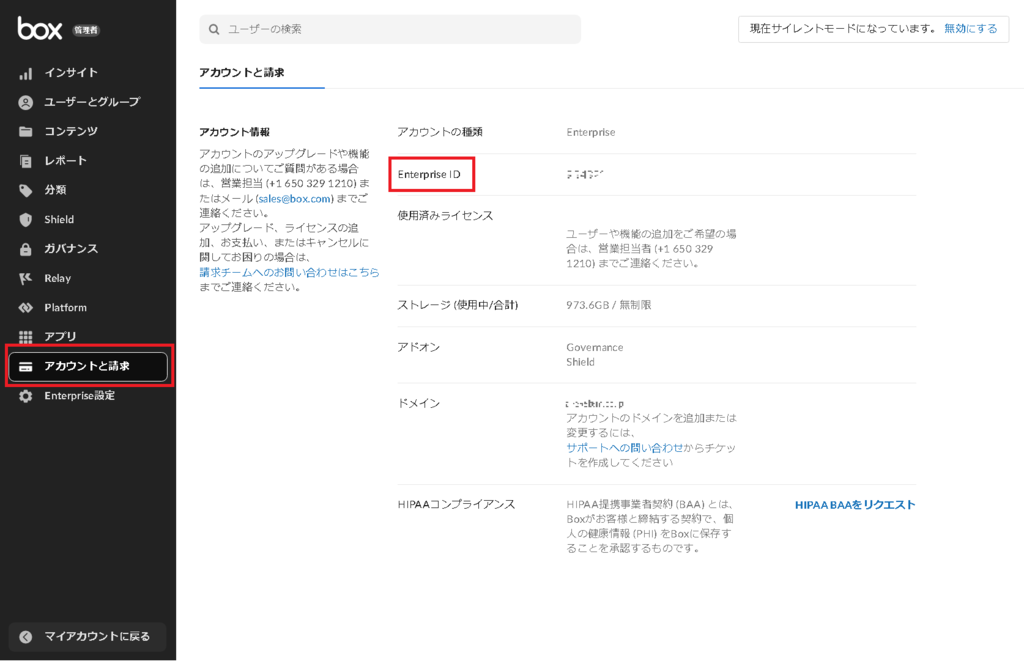Open the Insights bar chart icon
The image size is (1024, 664).
[26, 73]
